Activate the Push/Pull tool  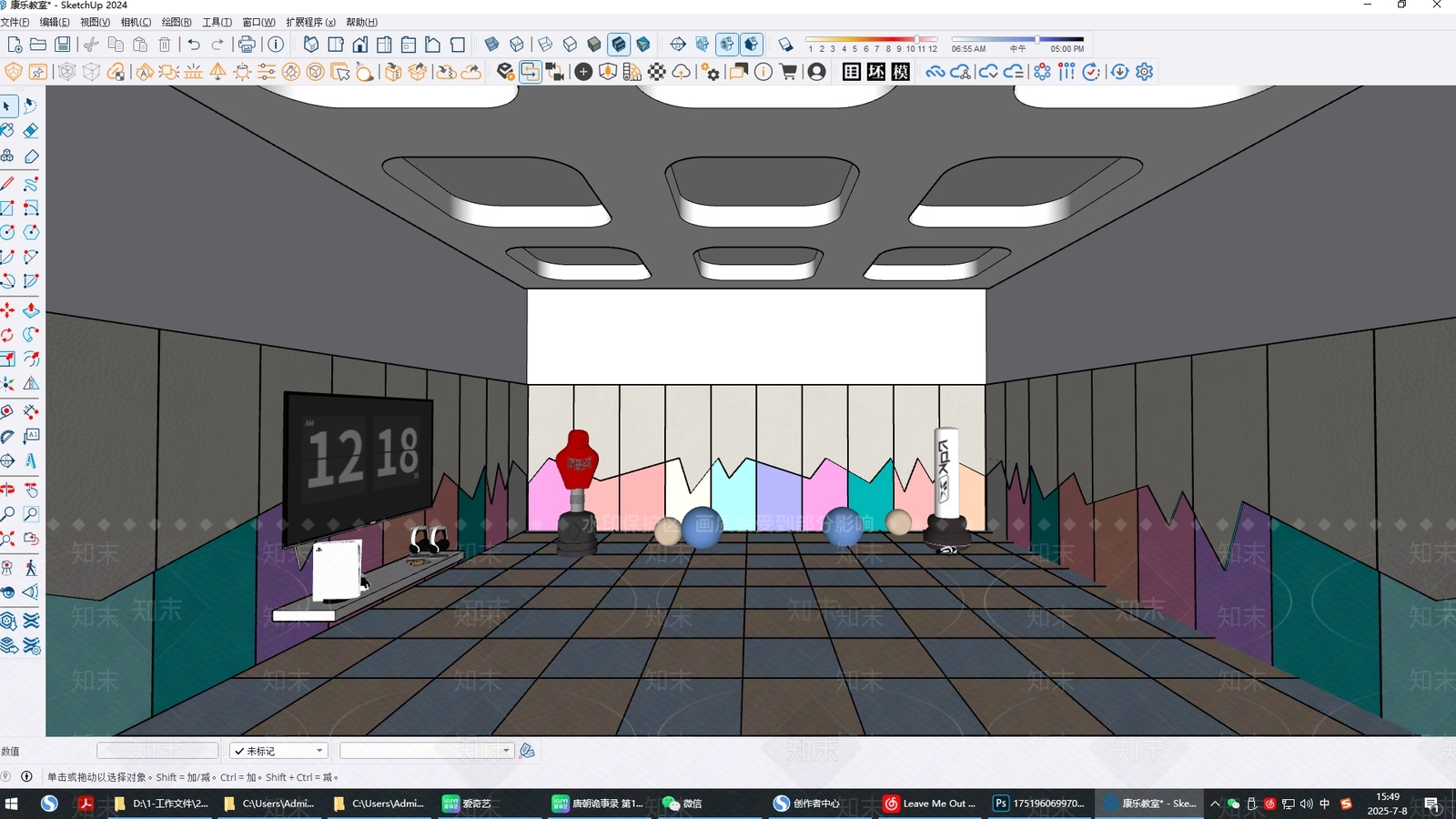tap(31, 310)
